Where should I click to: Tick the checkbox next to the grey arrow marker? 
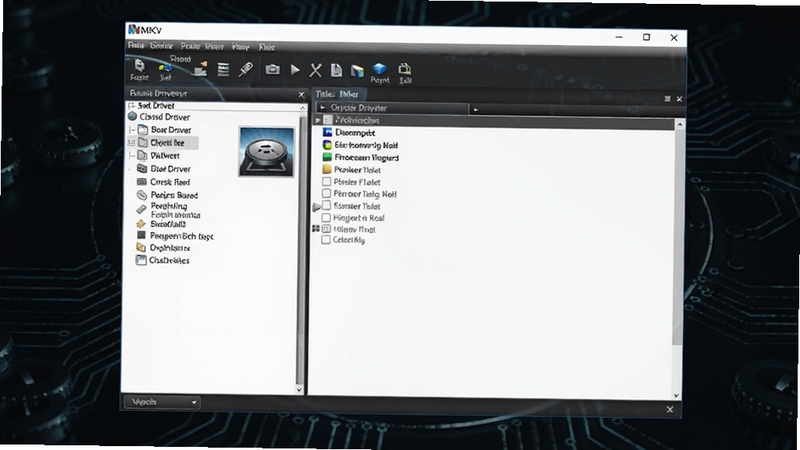(327, 206)
